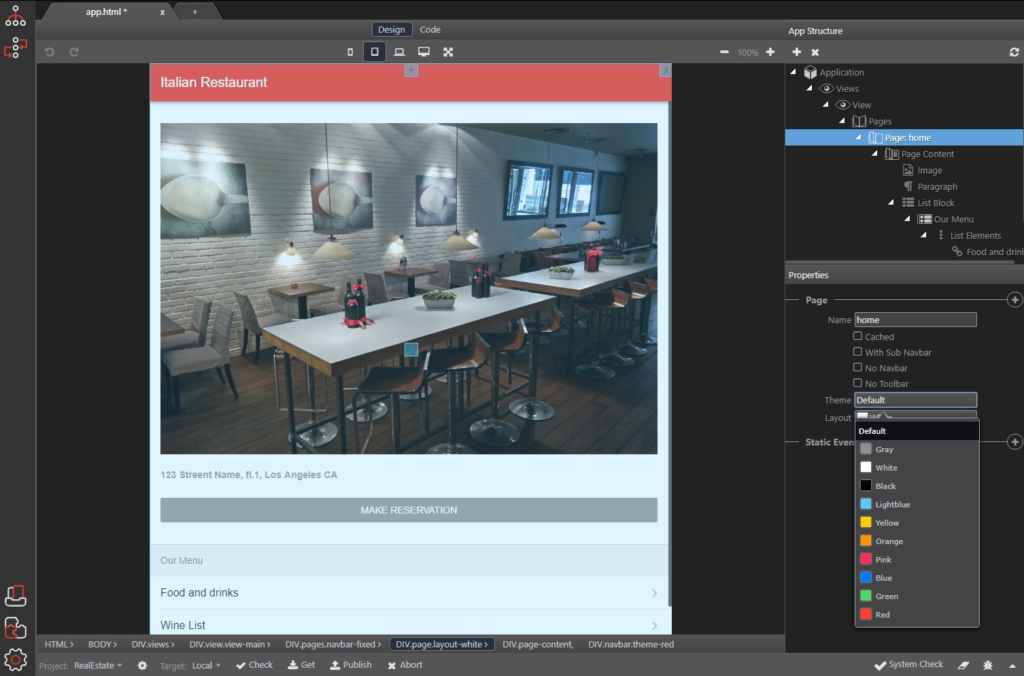Click the undo arrow above the canvas
This screenshot has width=1024, height=676.
[48, 51]
